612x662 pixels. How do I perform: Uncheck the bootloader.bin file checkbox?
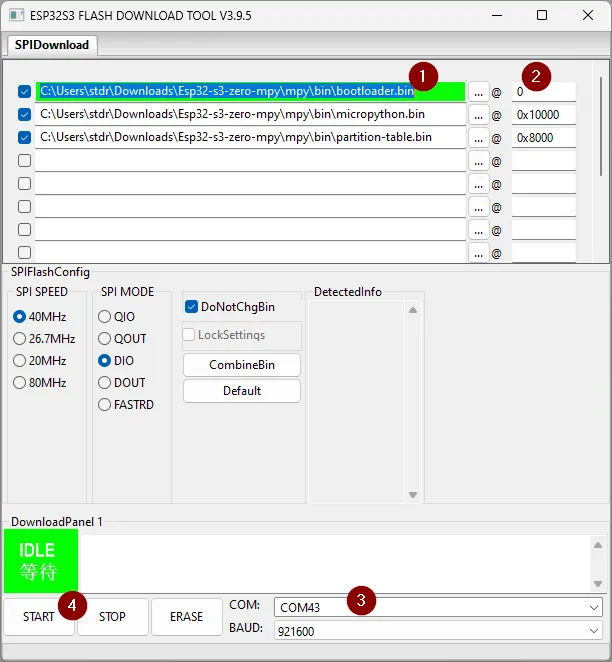coord(25,92)
